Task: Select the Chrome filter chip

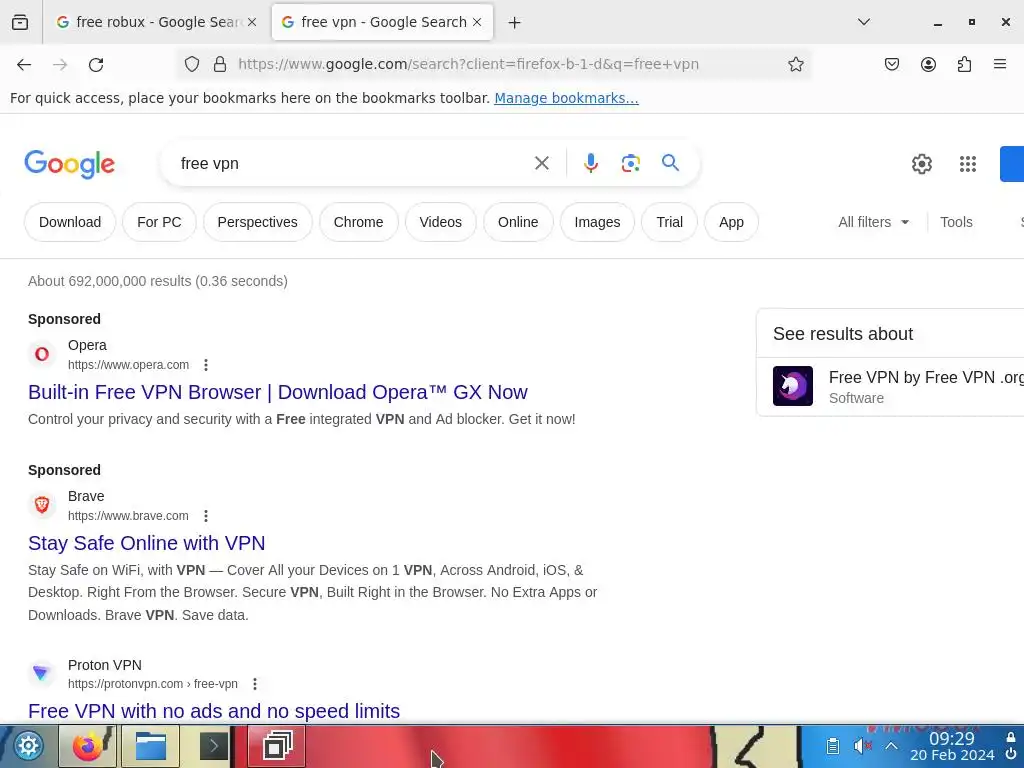Action: pos(359,222)
